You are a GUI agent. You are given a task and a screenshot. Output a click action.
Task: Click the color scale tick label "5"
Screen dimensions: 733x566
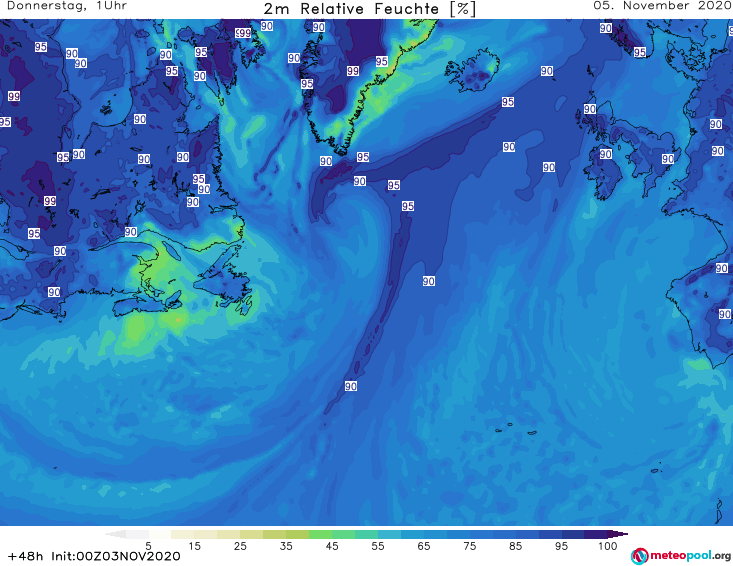tap(148, 546)
